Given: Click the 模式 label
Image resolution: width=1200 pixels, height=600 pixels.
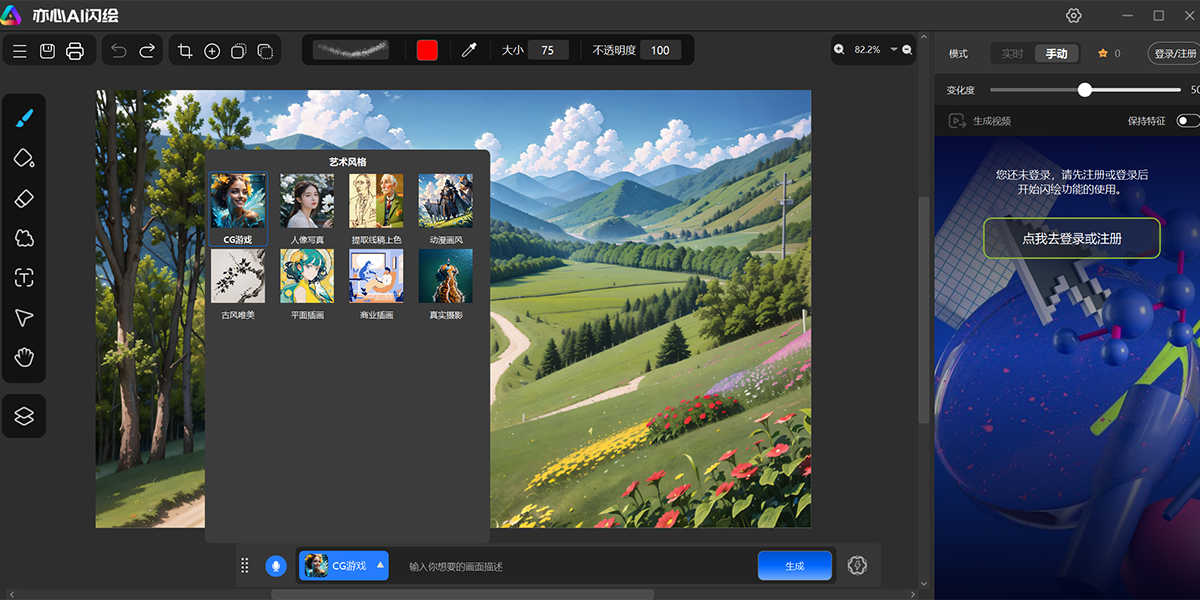Looking at the screenshot, I should [958, 54].
